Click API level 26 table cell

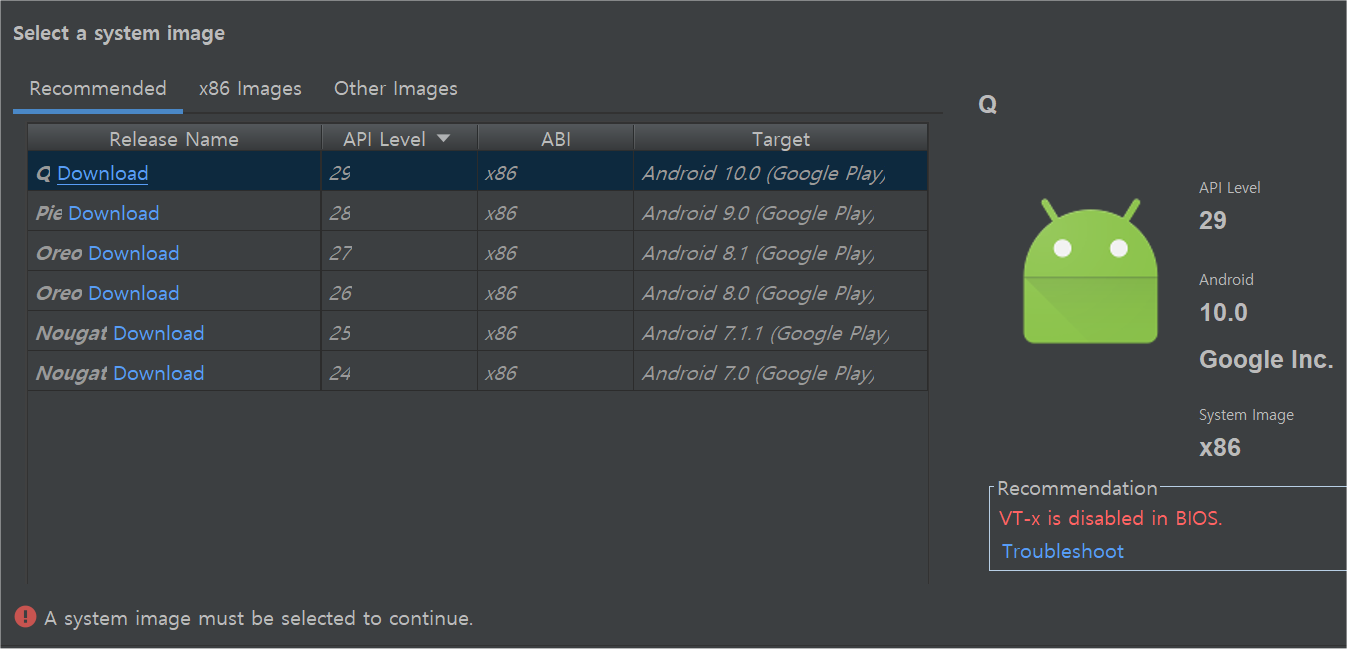click(399, 293)
